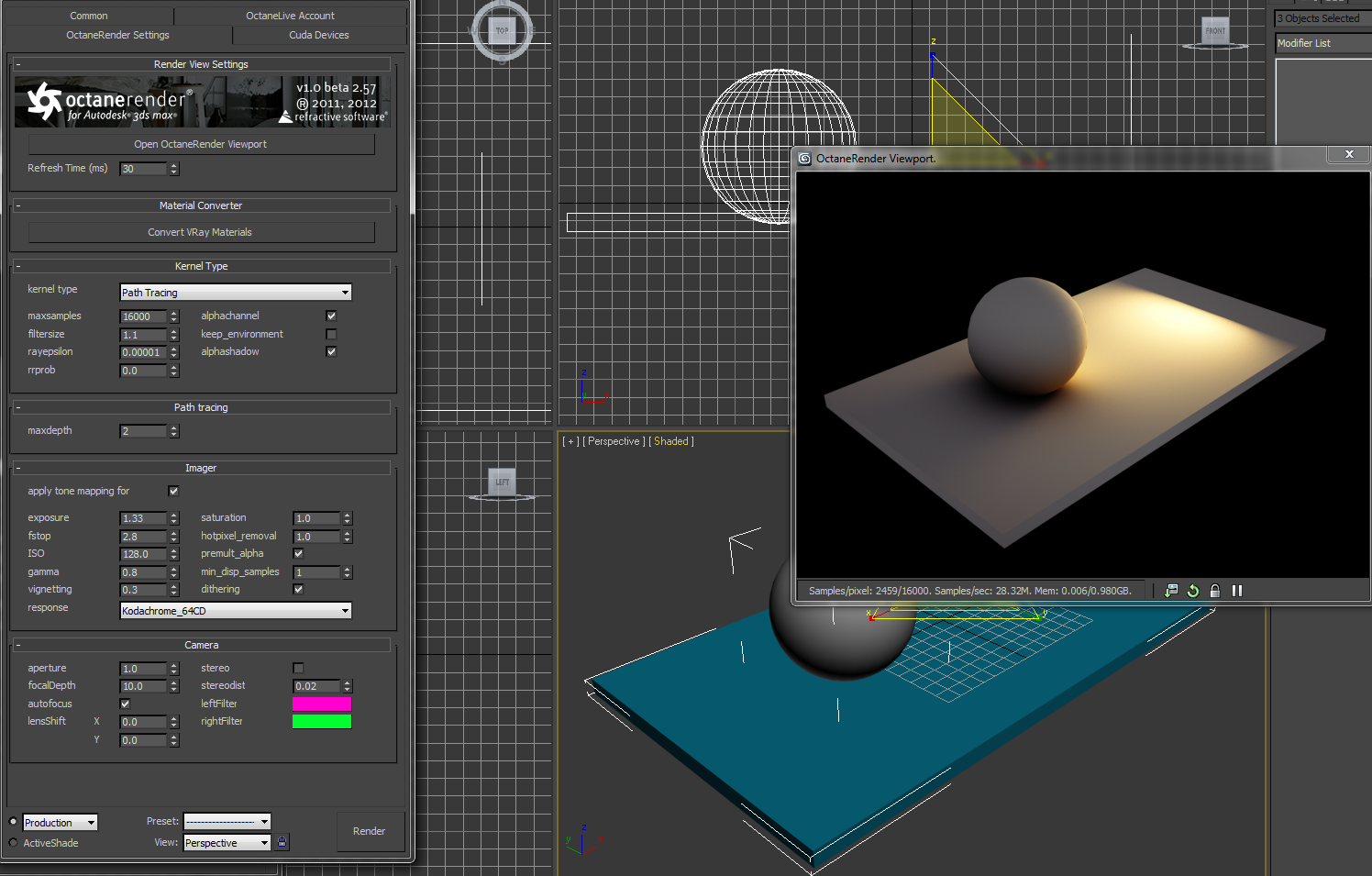Collapse the Camera rollout
This screenshot has height=876, width=1372.
tap(201, 645)
